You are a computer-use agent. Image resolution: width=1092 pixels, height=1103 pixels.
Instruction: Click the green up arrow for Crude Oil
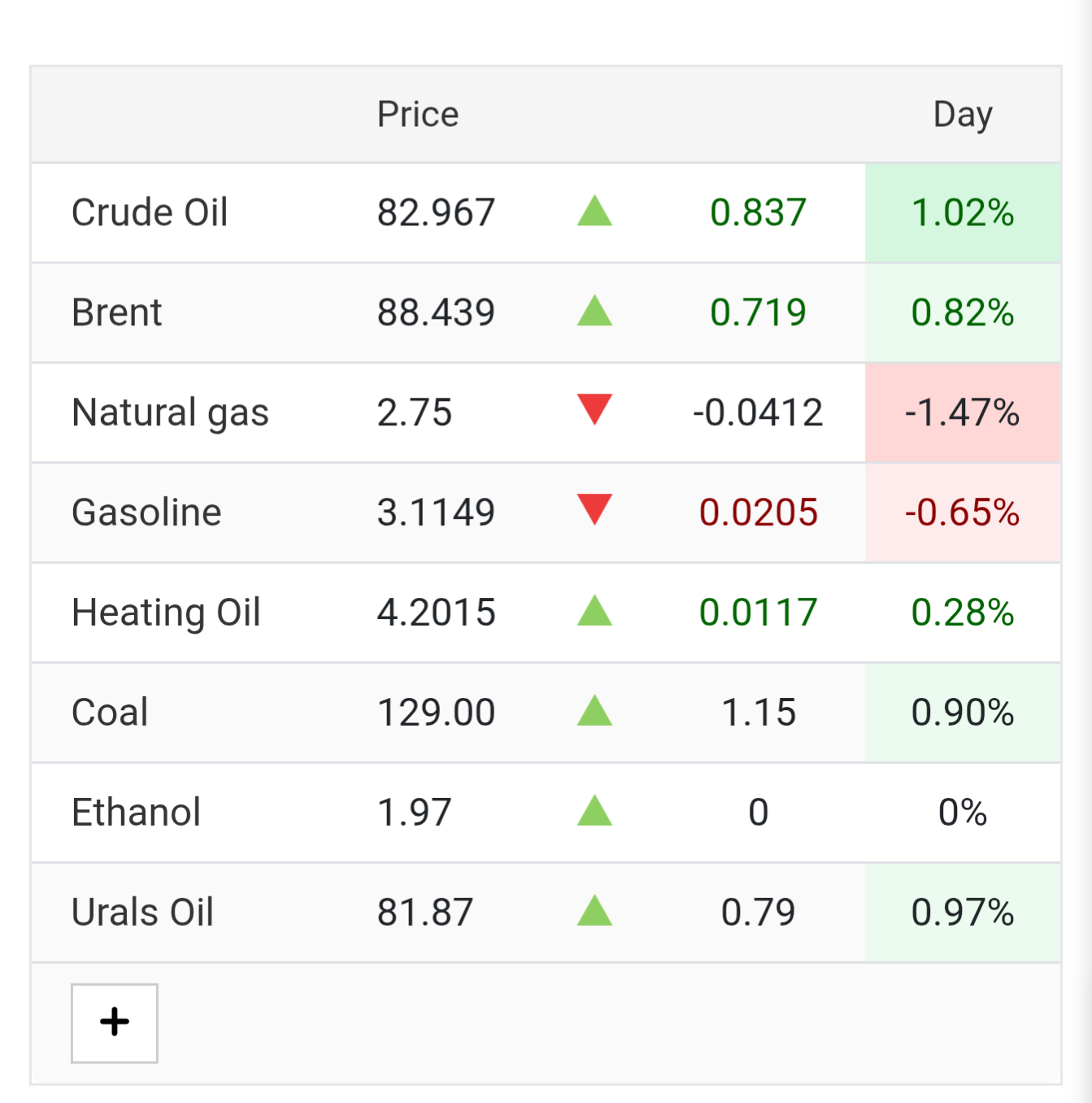594,211
